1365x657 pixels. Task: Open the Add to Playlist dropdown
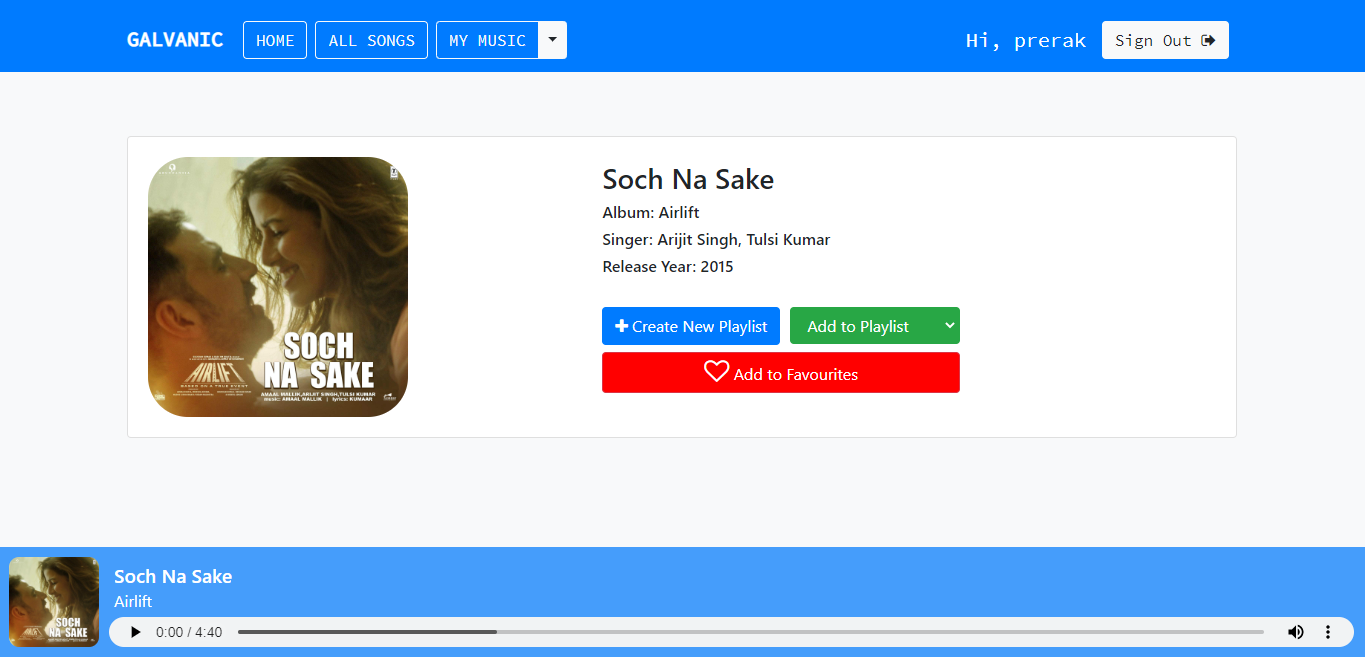(875, 326)
